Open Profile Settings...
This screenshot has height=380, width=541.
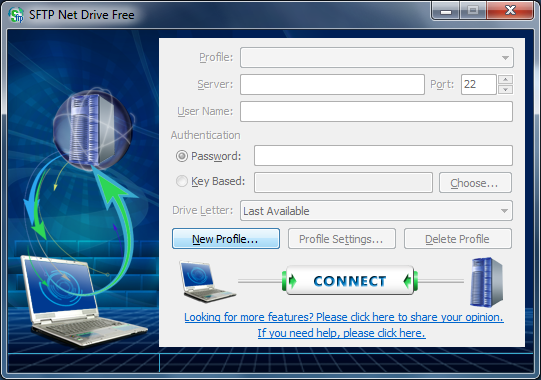342,238
